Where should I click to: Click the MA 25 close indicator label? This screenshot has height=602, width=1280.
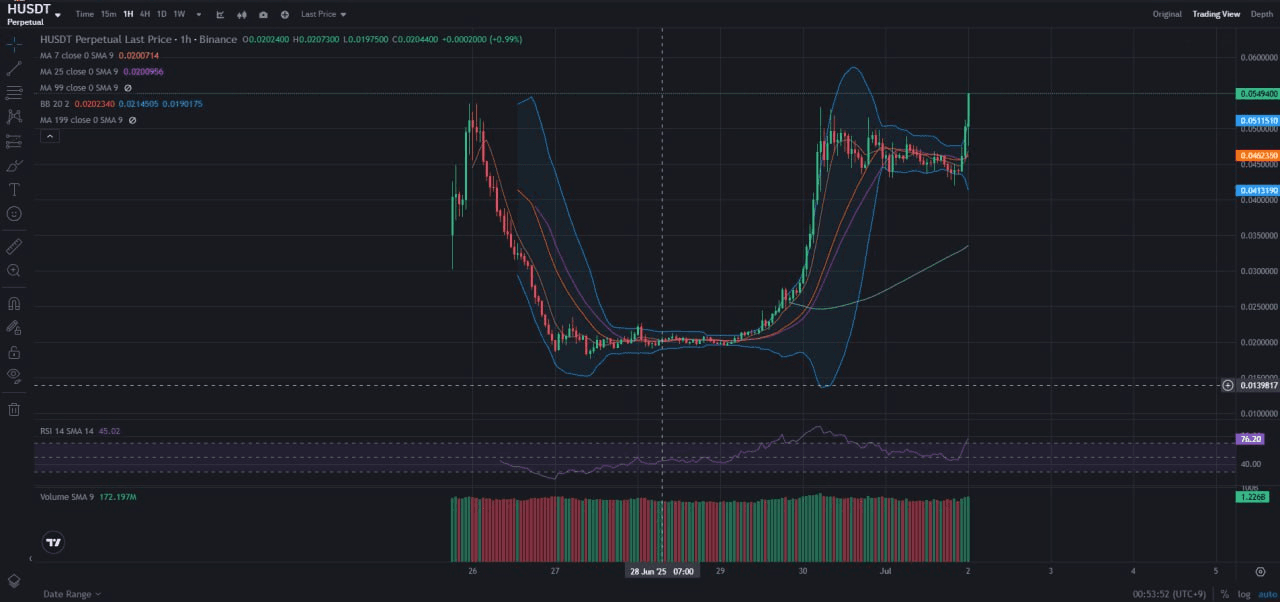click(x=79, y=72)
